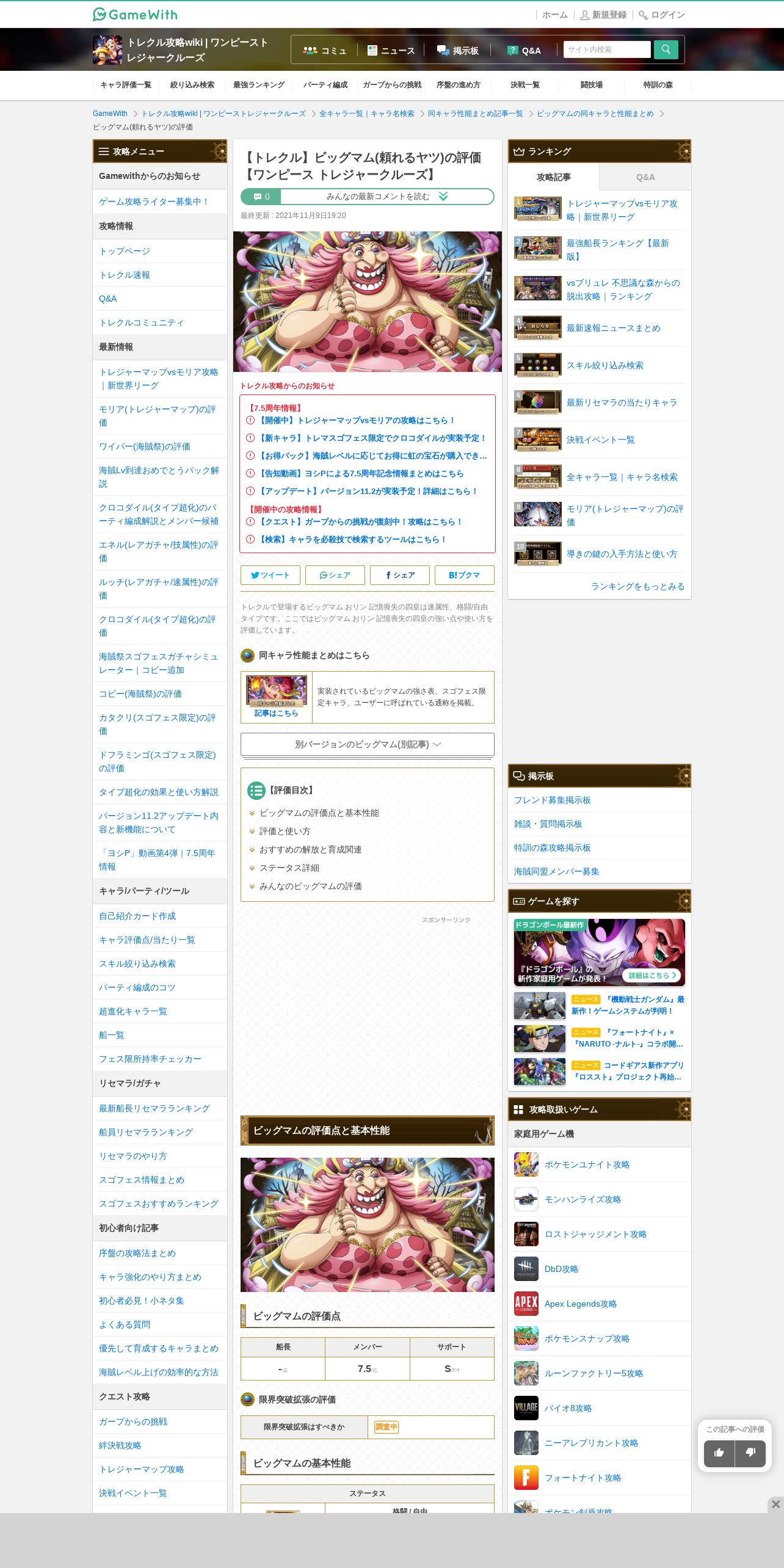The image size is (784, 1568).
Task: Click the ログイン link
Action: coord(662,15)
